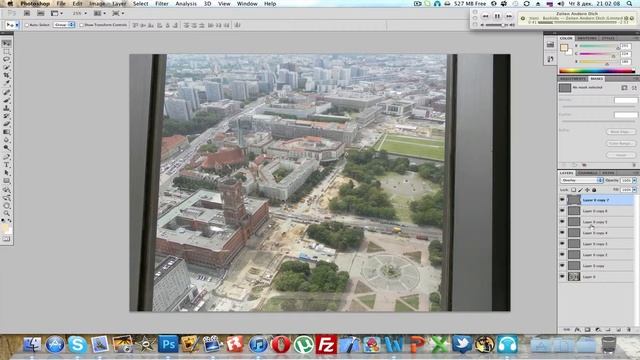Select the Quick Selection tool
The width and height of the screenshot is (640, 360).
7,68
